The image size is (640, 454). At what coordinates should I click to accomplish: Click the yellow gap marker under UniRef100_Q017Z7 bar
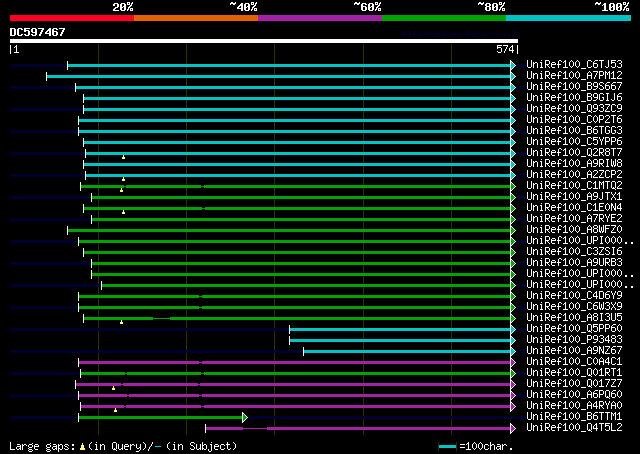[x=113, y=388]
